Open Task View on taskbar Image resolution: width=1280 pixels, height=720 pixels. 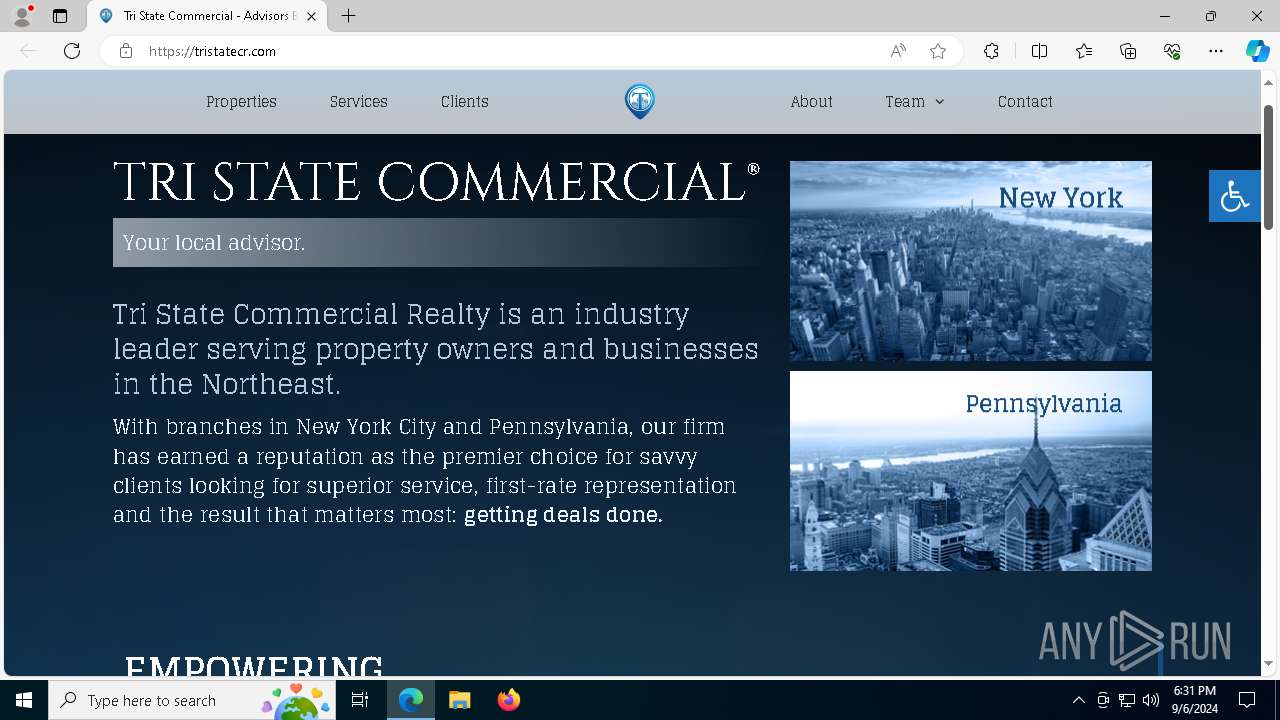[360, 700]
